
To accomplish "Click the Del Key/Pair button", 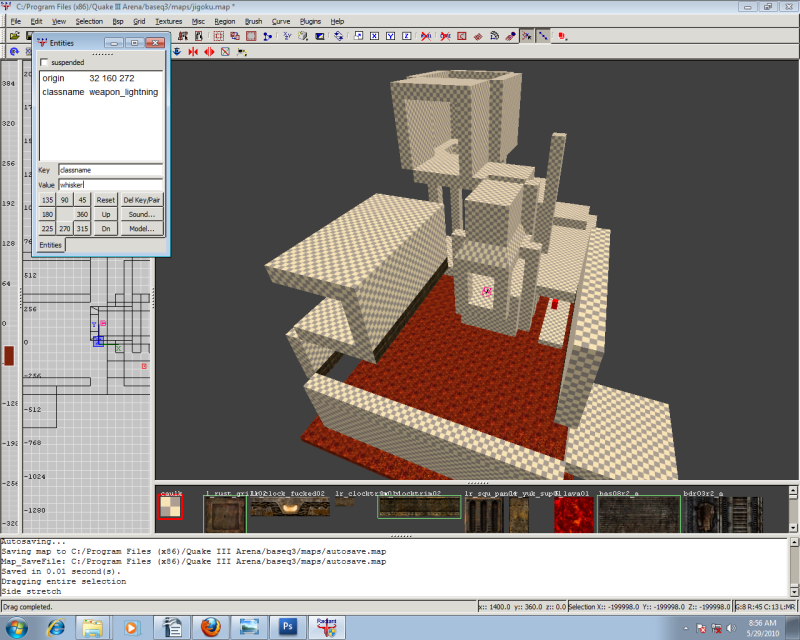I will tap(142, 200).
